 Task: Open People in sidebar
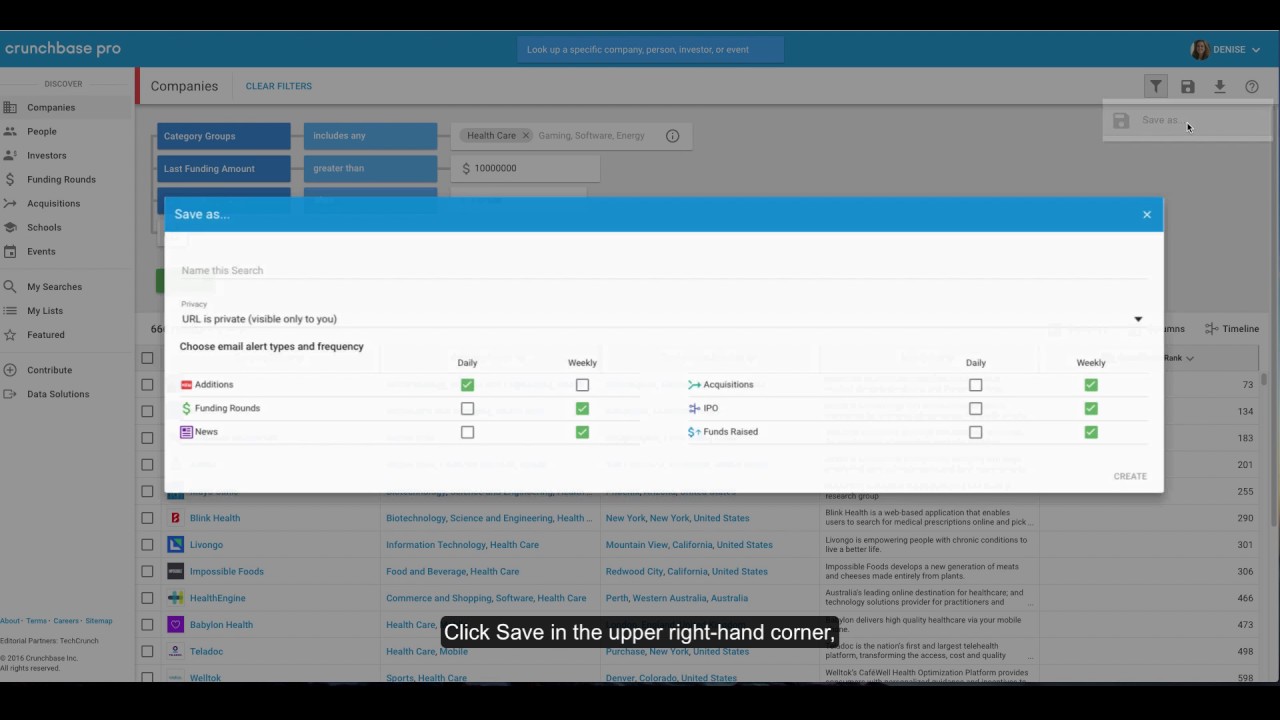[42, 131]
